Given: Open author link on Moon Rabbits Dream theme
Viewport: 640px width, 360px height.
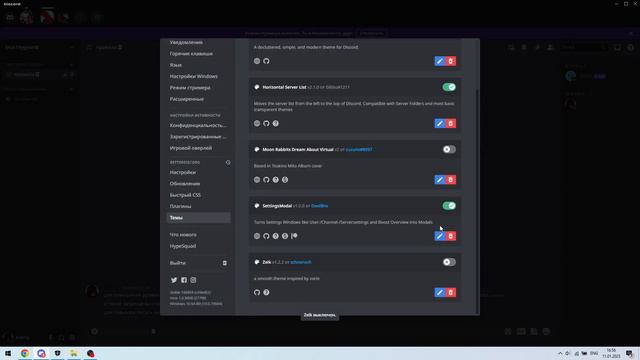Looking at the screenshot, I should tap(359, 149).
